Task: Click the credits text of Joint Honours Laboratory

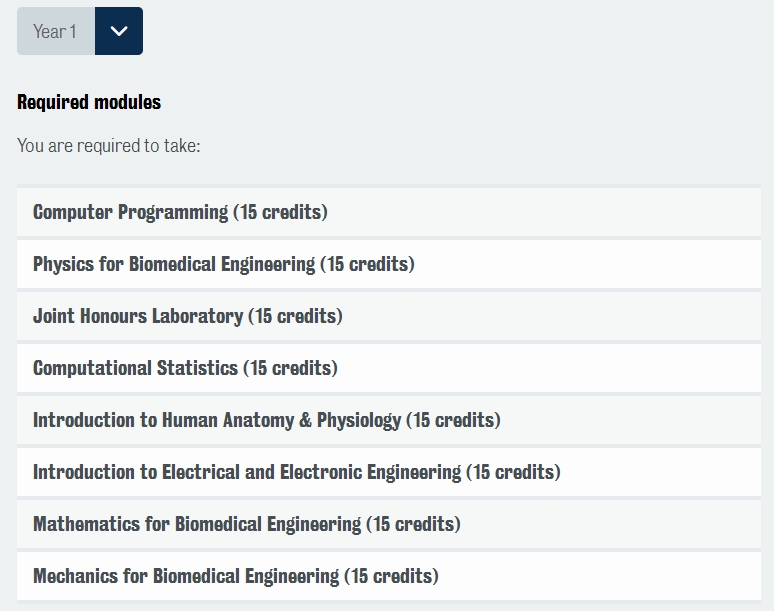Action: [x=296, y=316]
